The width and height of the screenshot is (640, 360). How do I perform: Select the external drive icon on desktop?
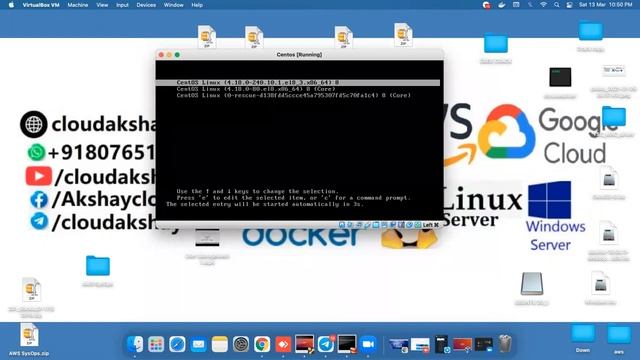tap(532, 284)
